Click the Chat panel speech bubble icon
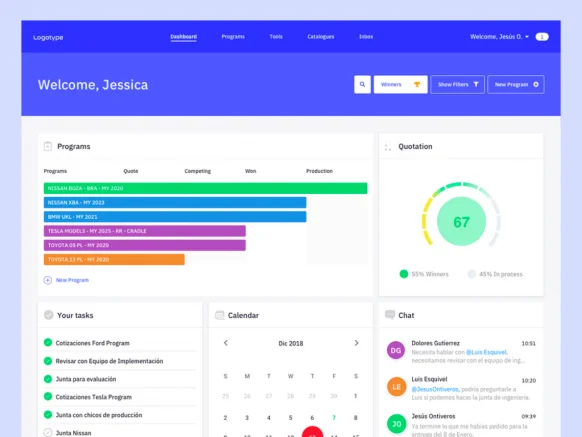The image size is (582, 437). click(x=390, y=315)
